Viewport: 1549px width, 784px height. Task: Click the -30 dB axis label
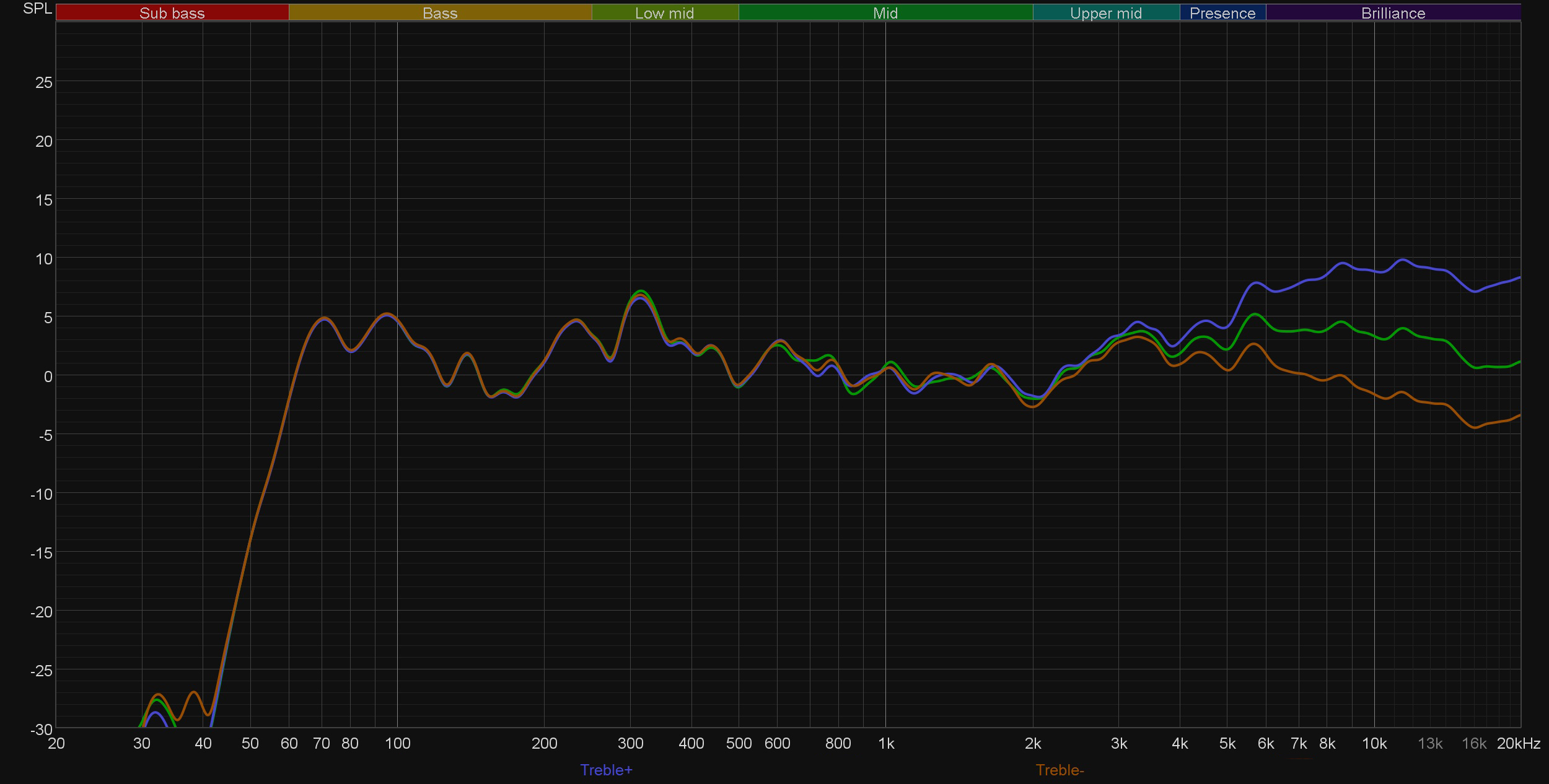coord(42,729)
